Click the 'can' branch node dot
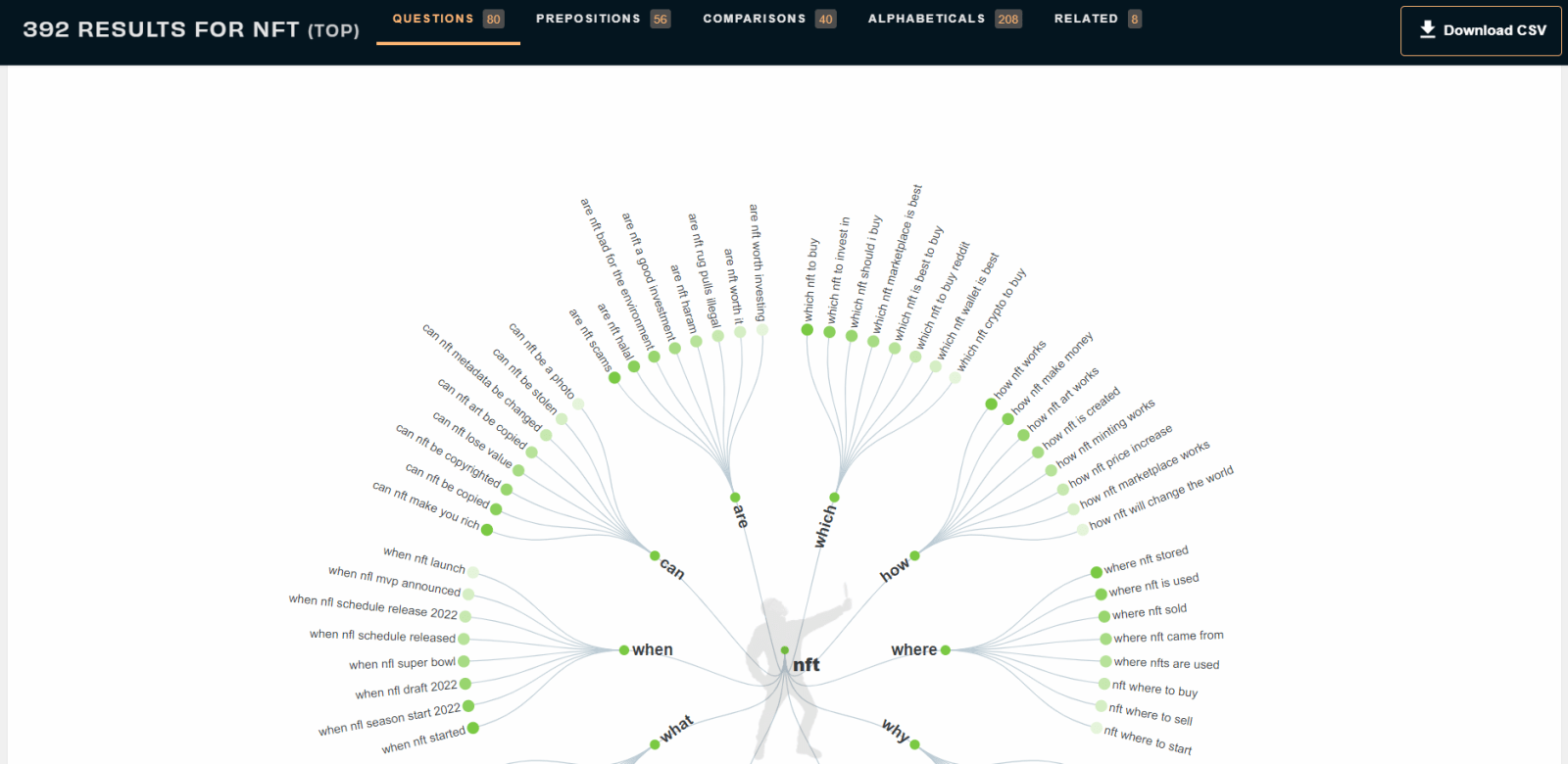 click(655, 555)
